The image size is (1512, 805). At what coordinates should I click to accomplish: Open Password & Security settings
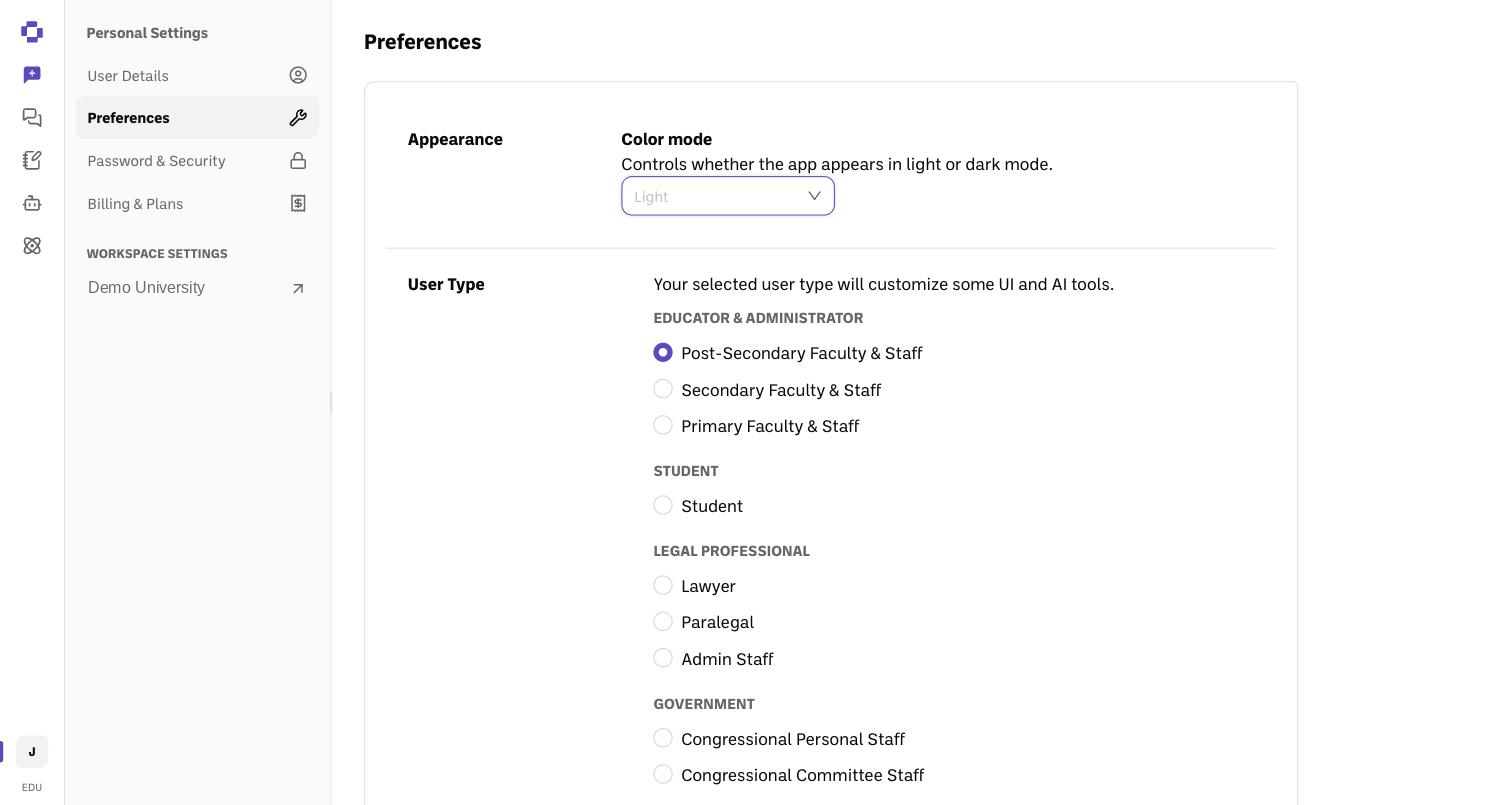[197, 161]
